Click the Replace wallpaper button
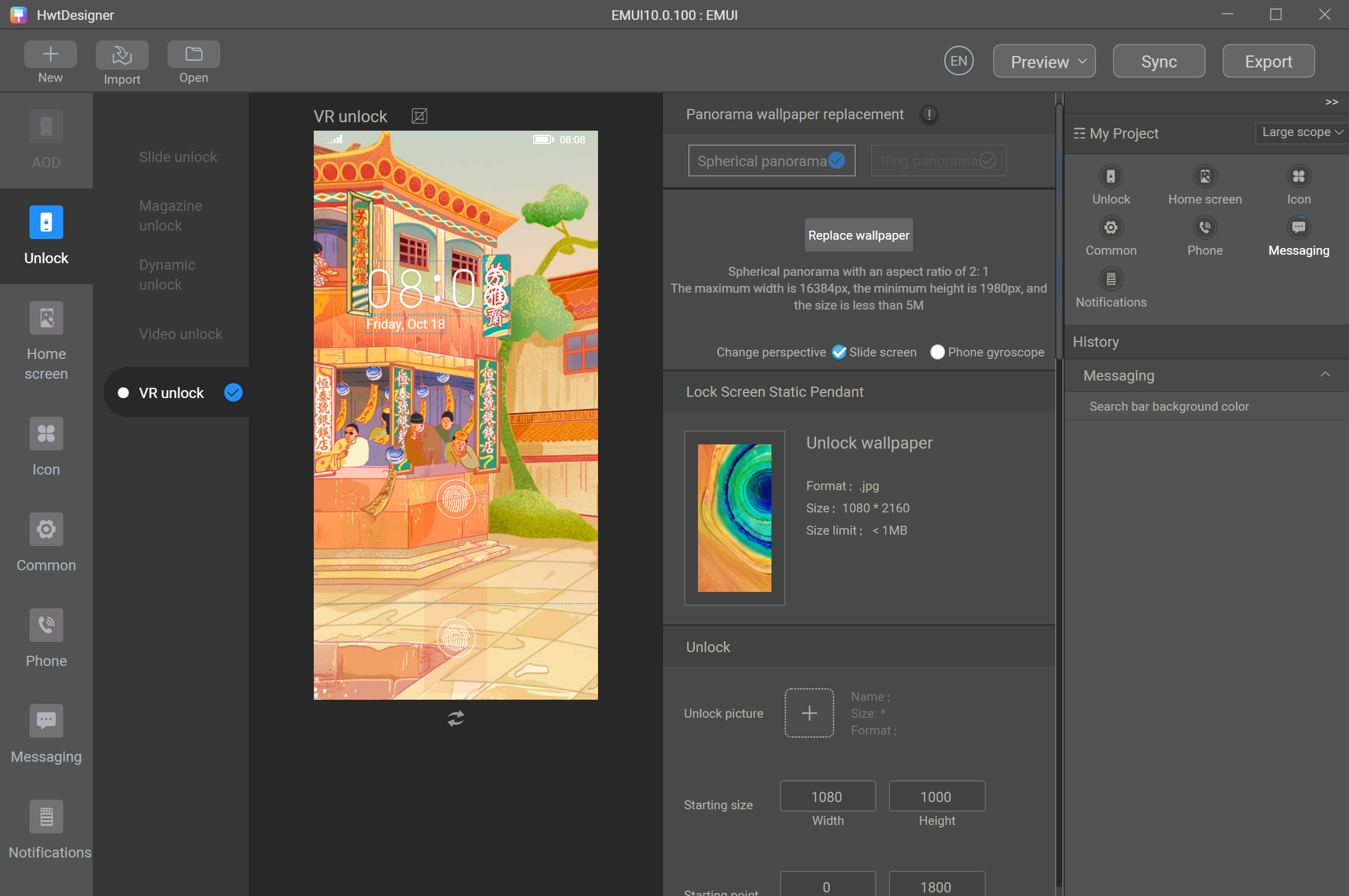 (858, 235)
